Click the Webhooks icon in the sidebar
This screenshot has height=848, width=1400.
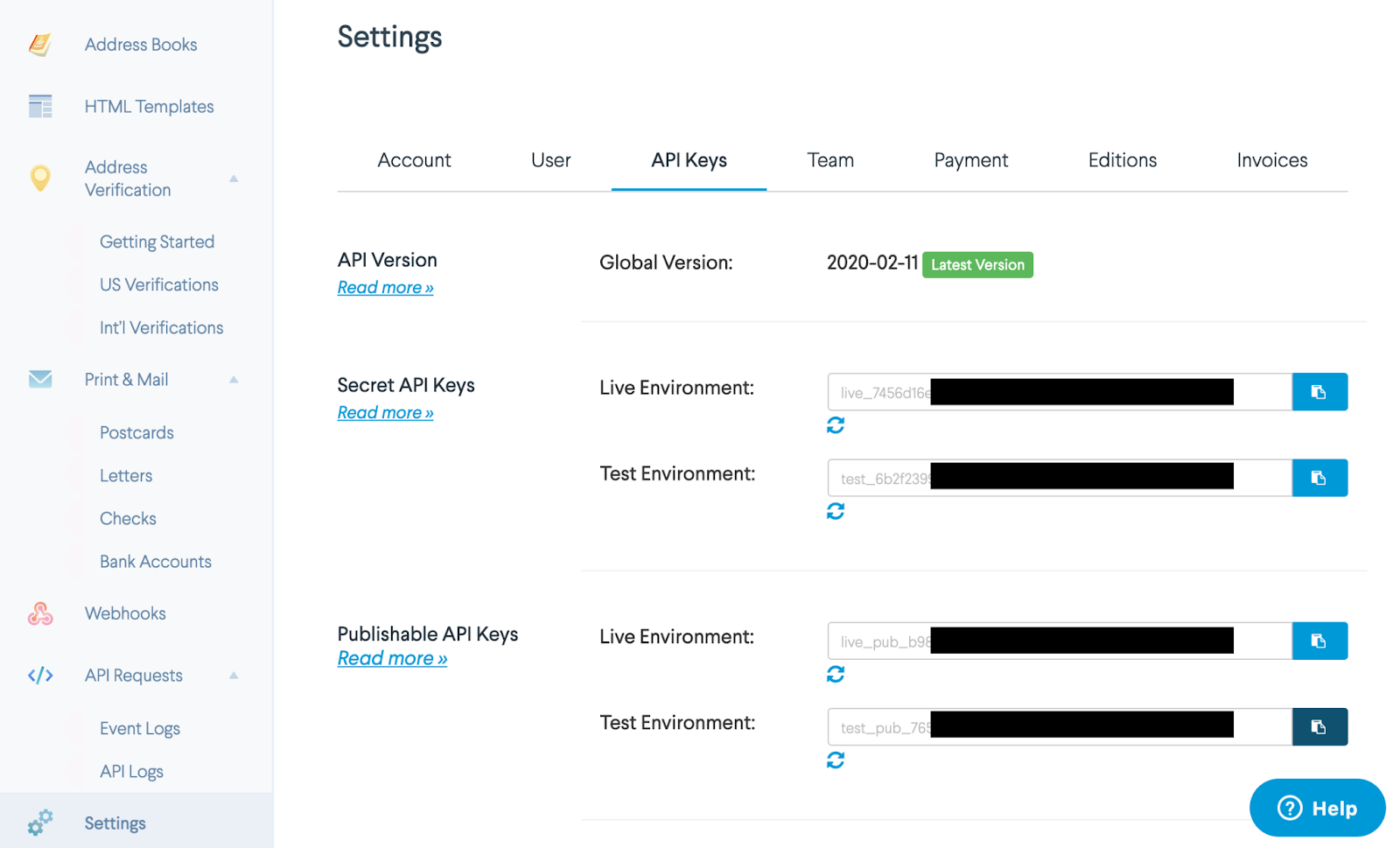(40, 614)
